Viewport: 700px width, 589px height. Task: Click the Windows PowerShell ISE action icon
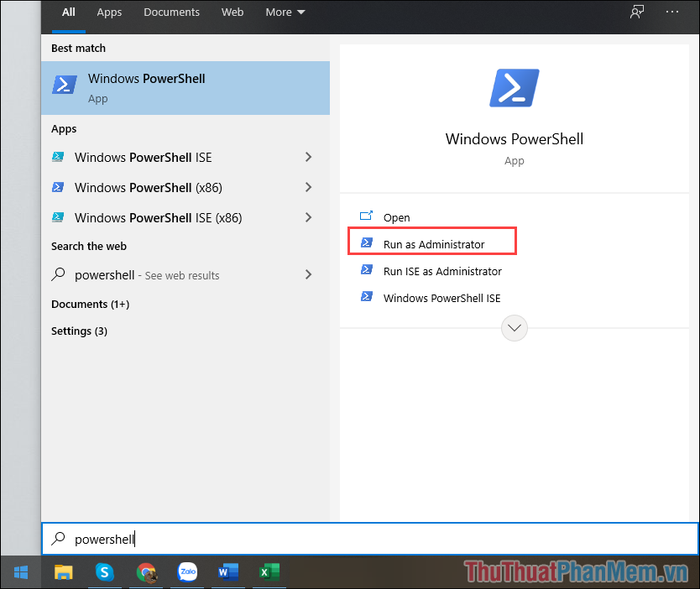click(x=367, y=296)
